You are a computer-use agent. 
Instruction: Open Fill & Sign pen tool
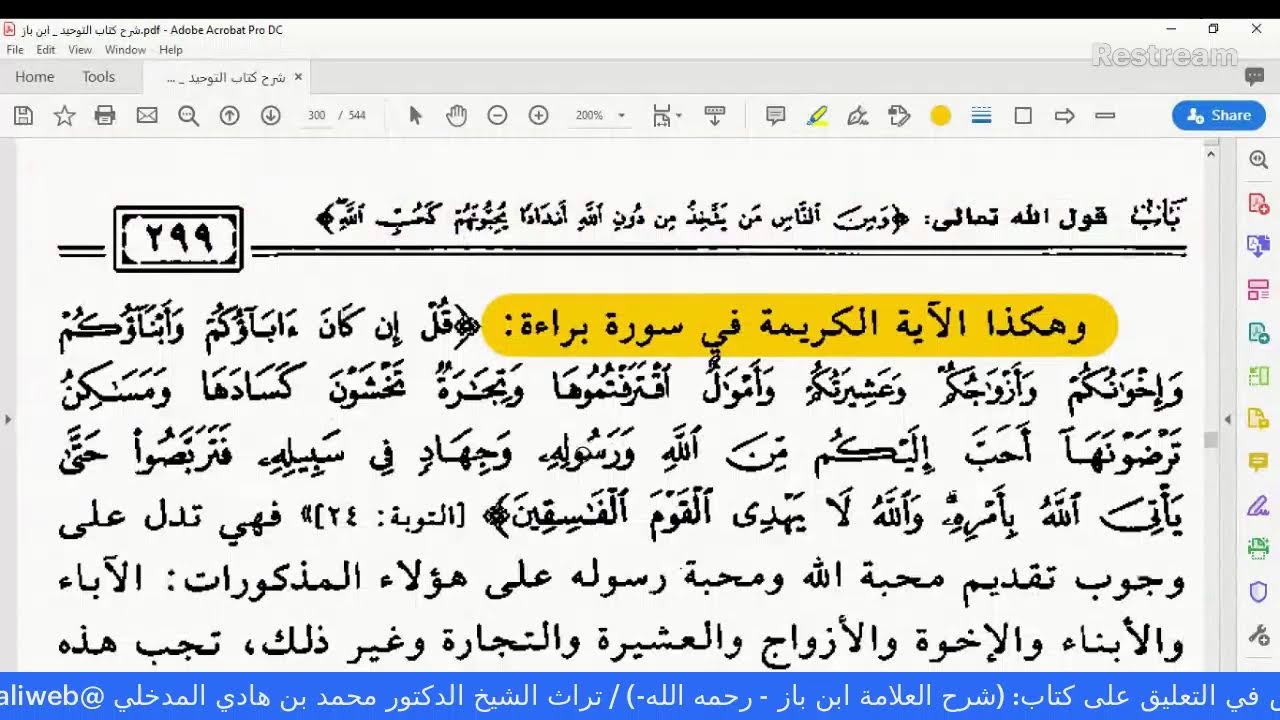coord(1258,505)
